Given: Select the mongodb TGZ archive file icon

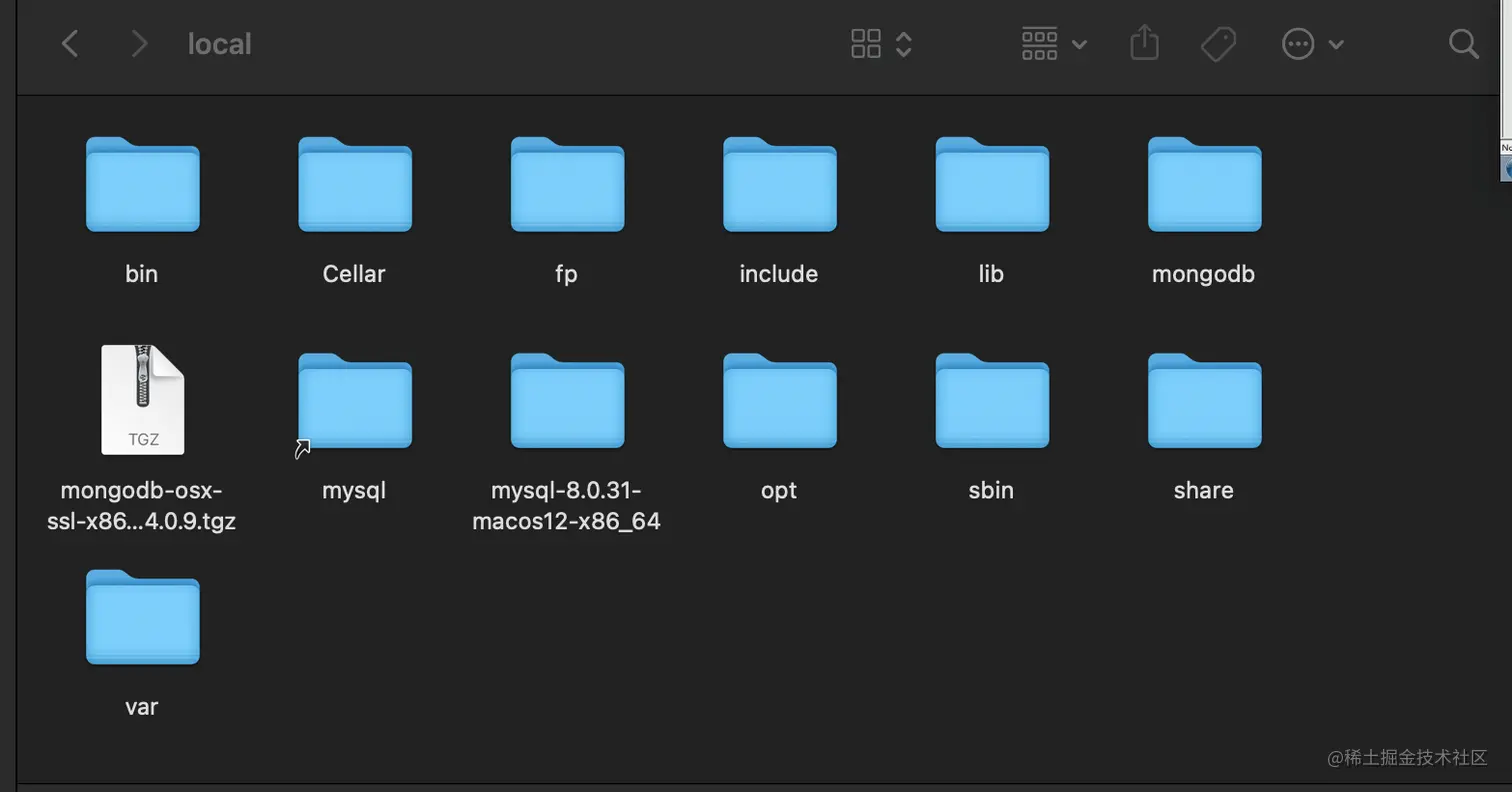Looking at the screenshot, I should (143, 399).
